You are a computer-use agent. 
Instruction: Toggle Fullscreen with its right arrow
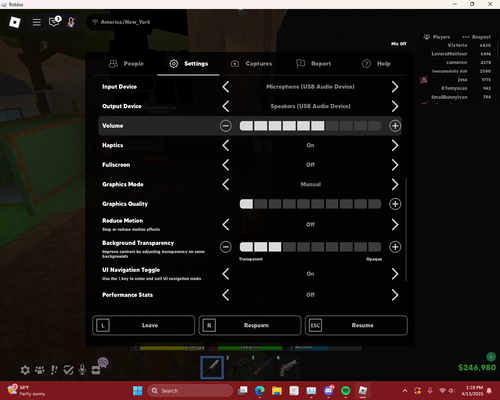395,165
